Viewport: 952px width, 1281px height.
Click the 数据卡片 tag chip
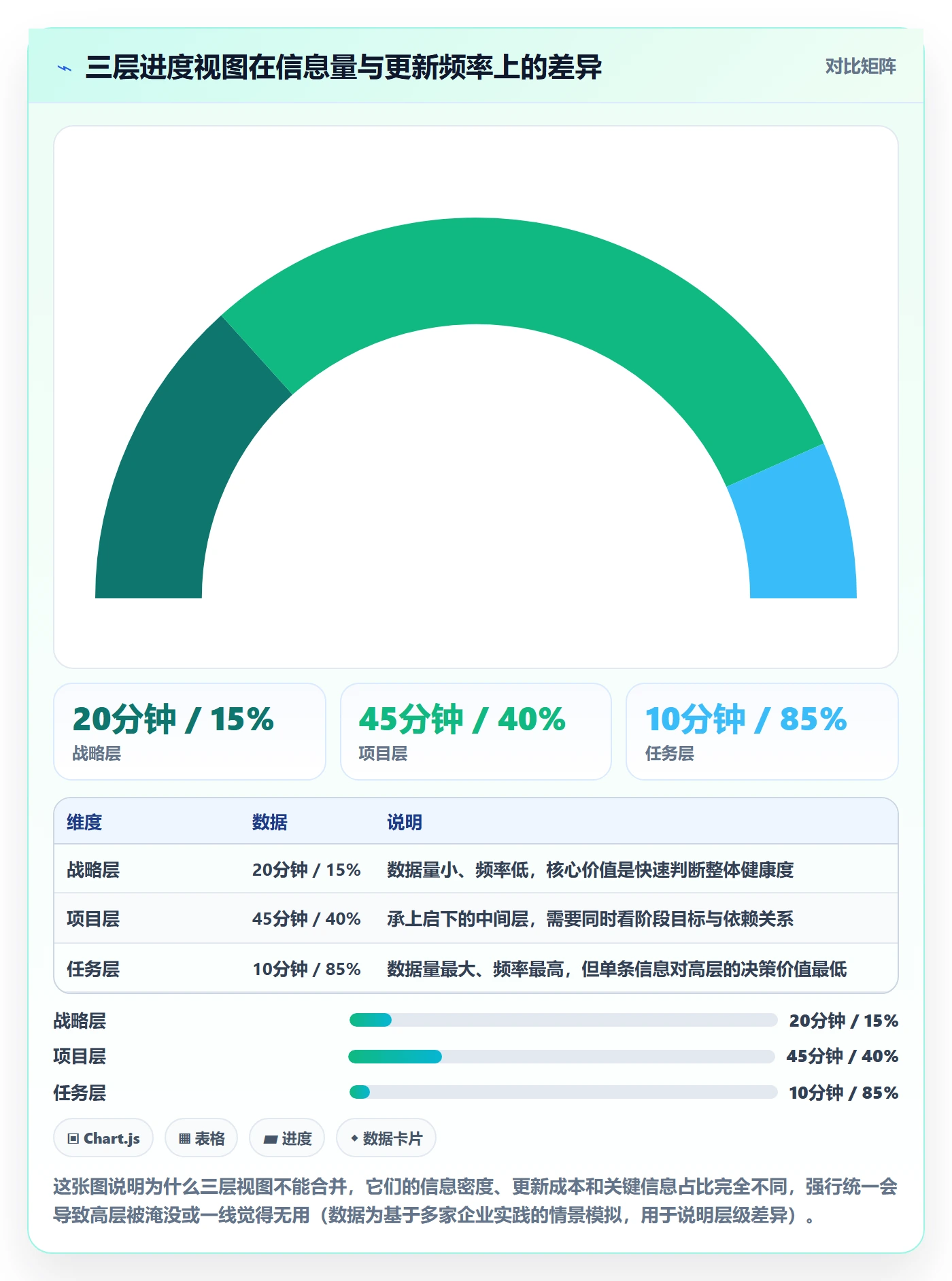tap(386, 1138)
